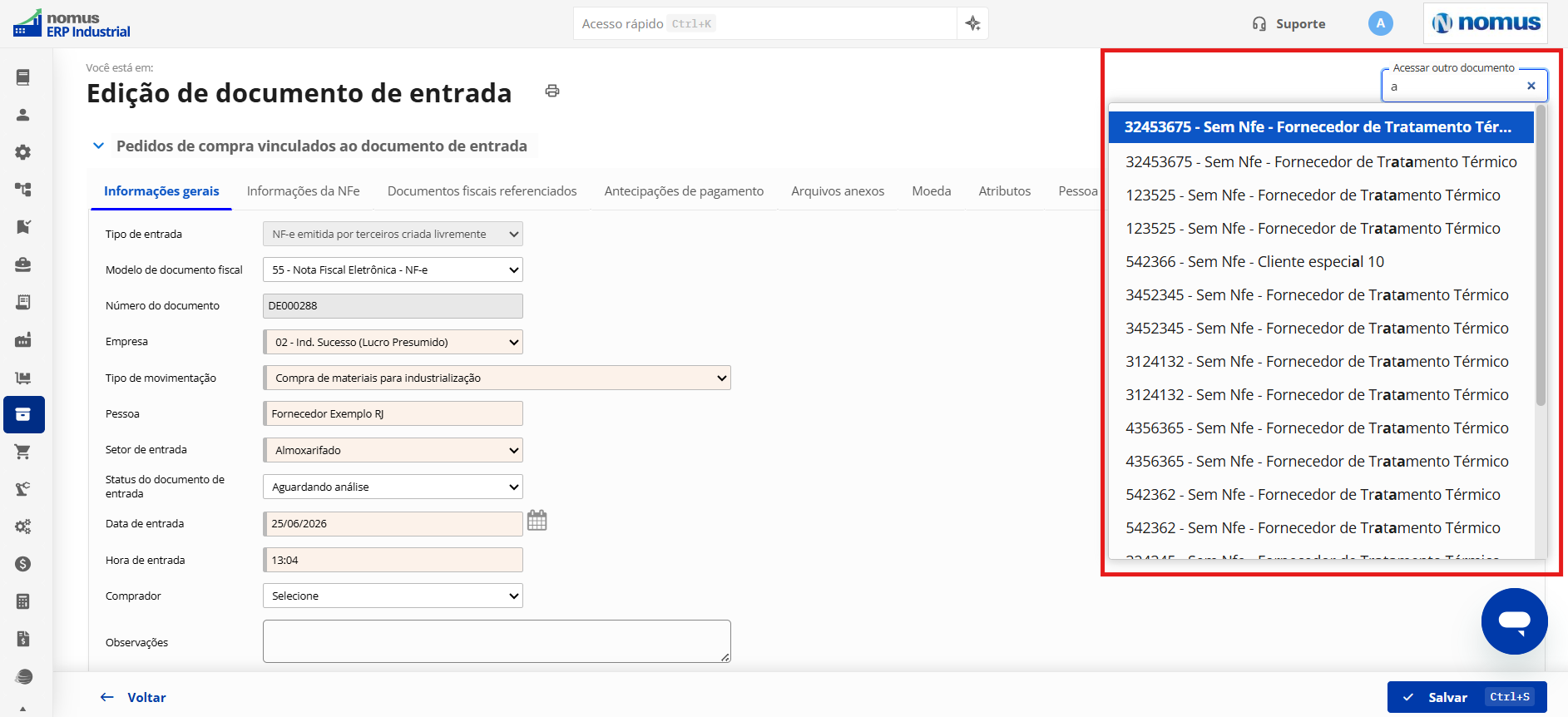The width and height of the screenshot is (1568, 717).
Task: Open the receipt sidebar icon
Action: click(x=23, y=302)
